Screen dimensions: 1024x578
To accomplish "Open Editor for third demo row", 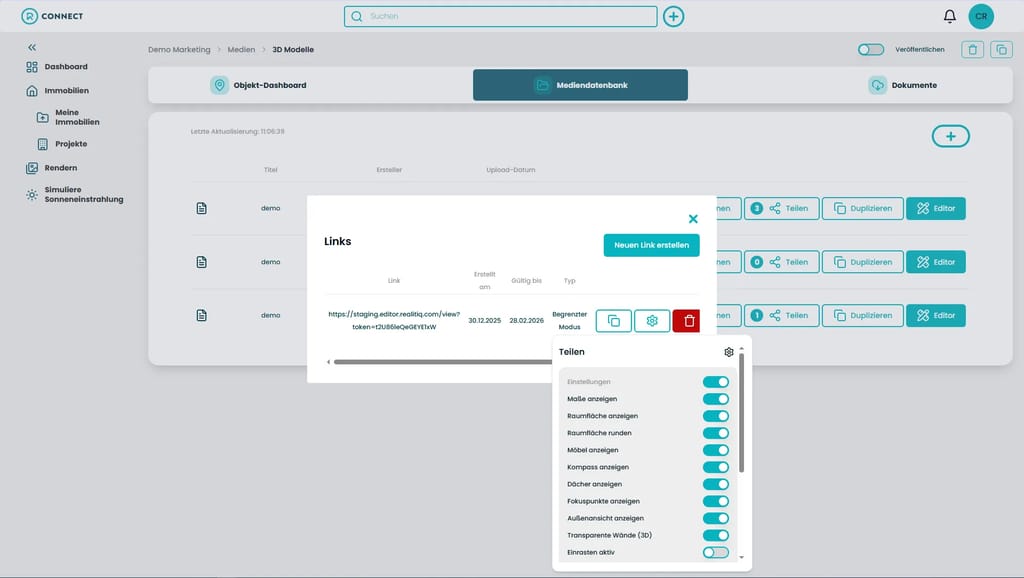I will pos(935,315).
